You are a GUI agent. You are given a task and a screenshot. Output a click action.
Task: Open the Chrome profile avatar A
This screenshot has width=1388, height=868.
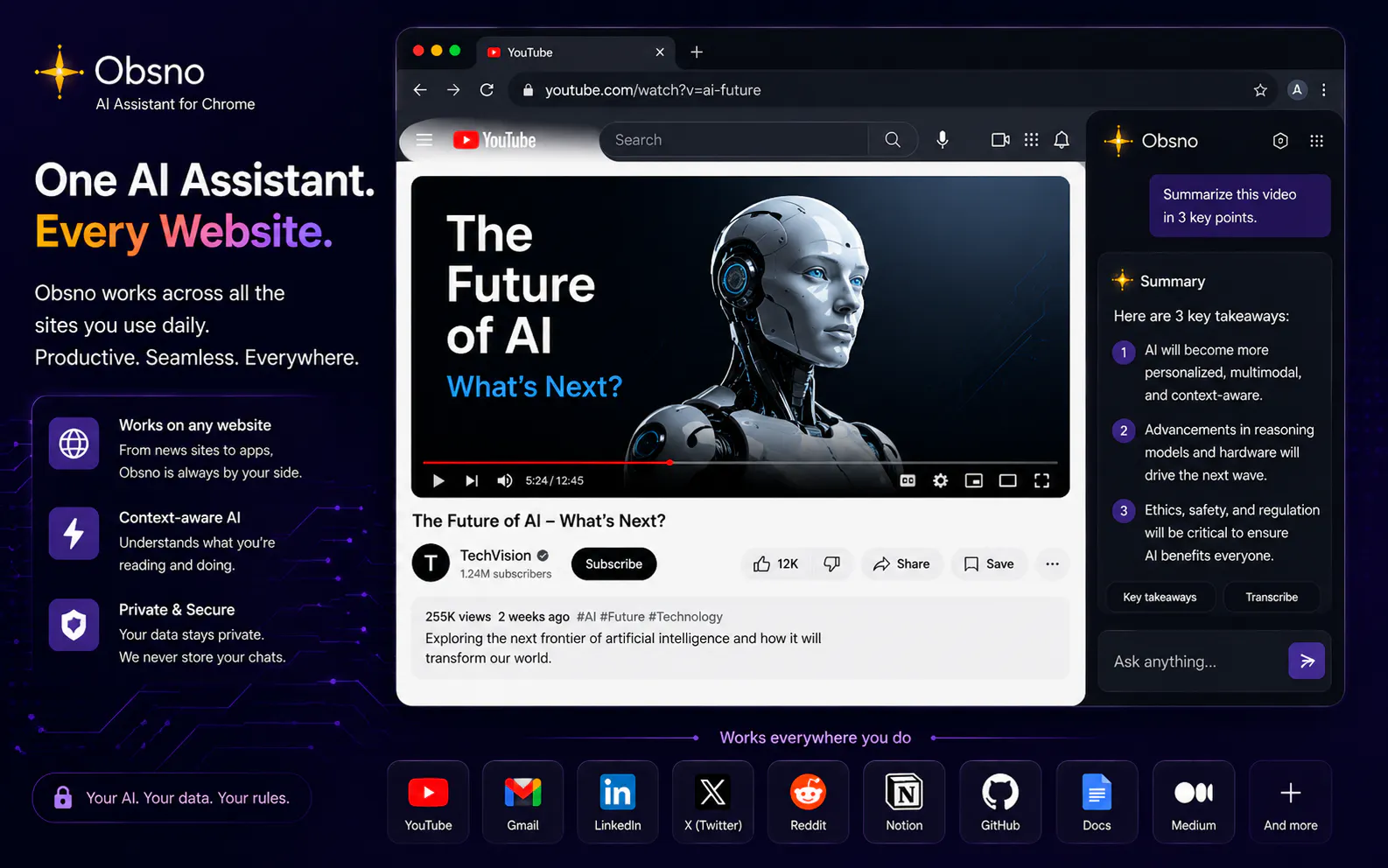point(1297,89)
